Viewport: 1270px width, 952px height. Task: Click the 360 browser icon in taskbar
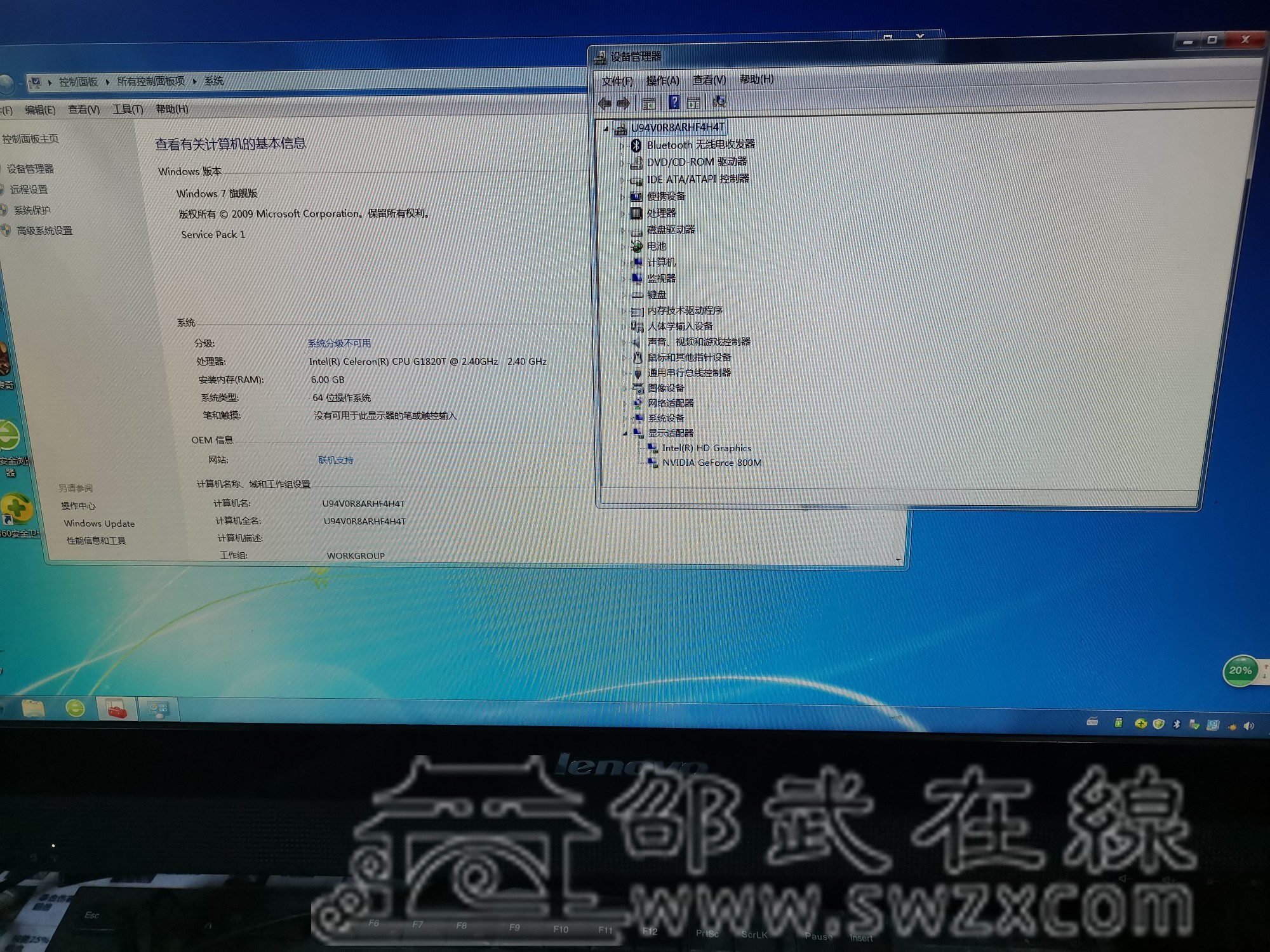75,708
